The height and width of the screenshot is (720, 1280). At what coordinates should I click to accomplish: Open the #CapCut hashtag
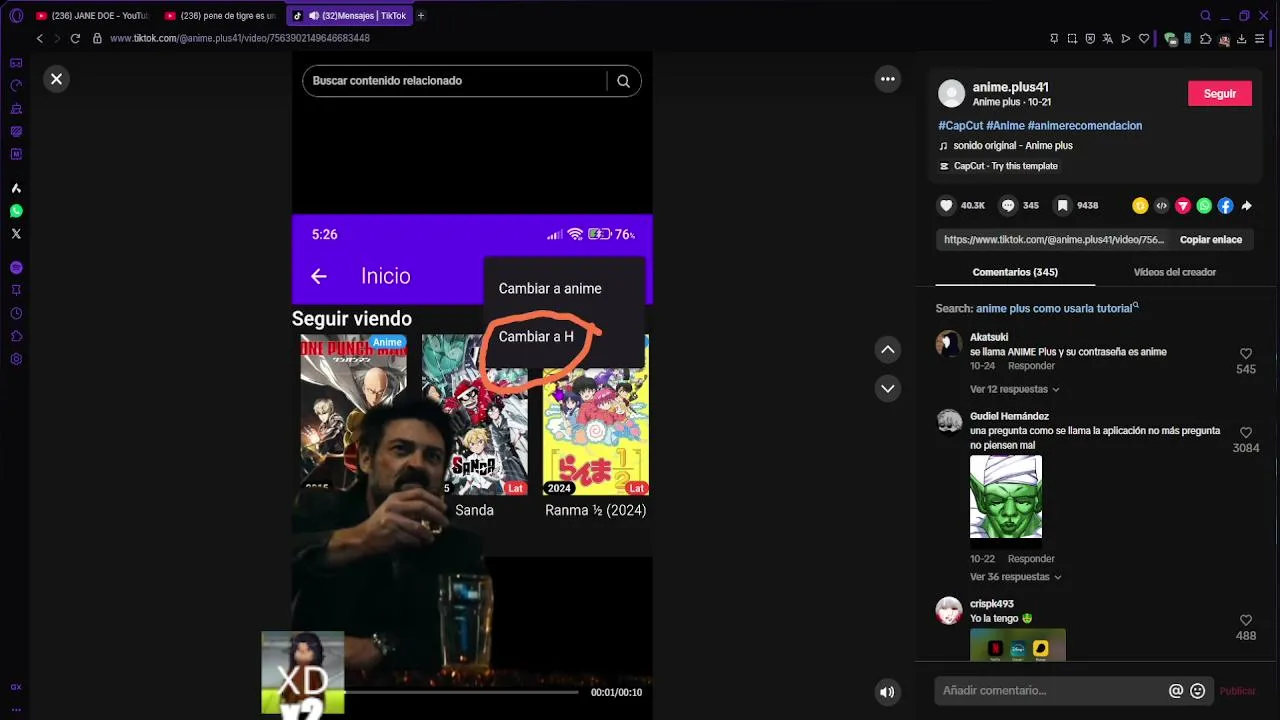(960, 126)
